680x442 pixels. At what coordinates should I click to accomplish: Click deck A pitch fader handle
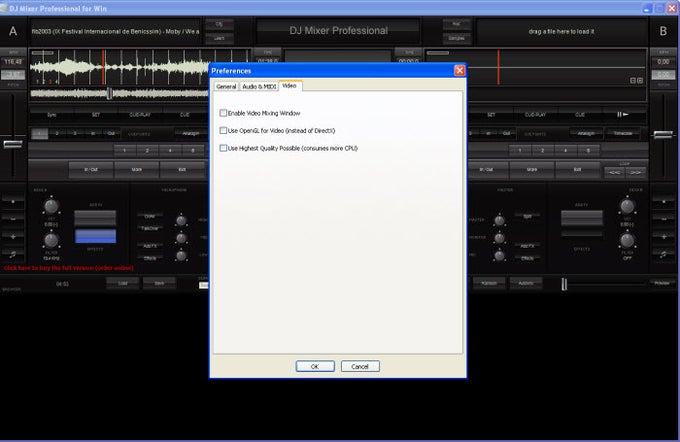coord(13,144)
